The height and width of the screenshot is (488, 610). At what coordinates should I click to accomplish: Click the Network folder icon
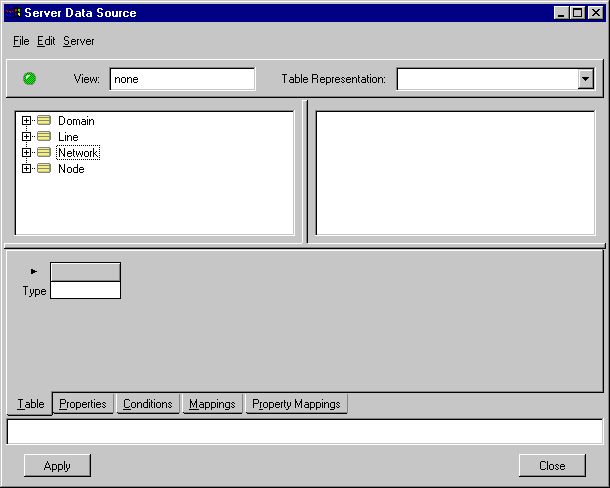click(44, 153)
